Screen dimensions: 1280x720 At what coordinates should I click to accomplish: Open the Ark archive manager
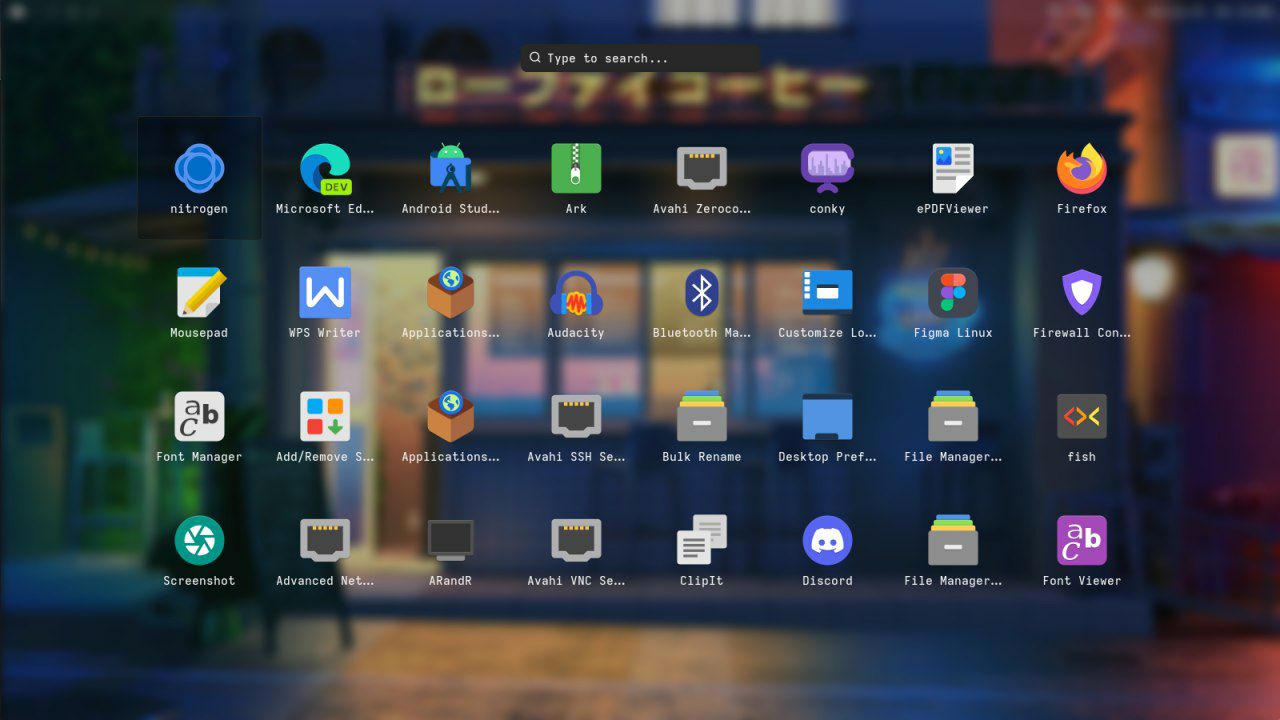[576, 178]
